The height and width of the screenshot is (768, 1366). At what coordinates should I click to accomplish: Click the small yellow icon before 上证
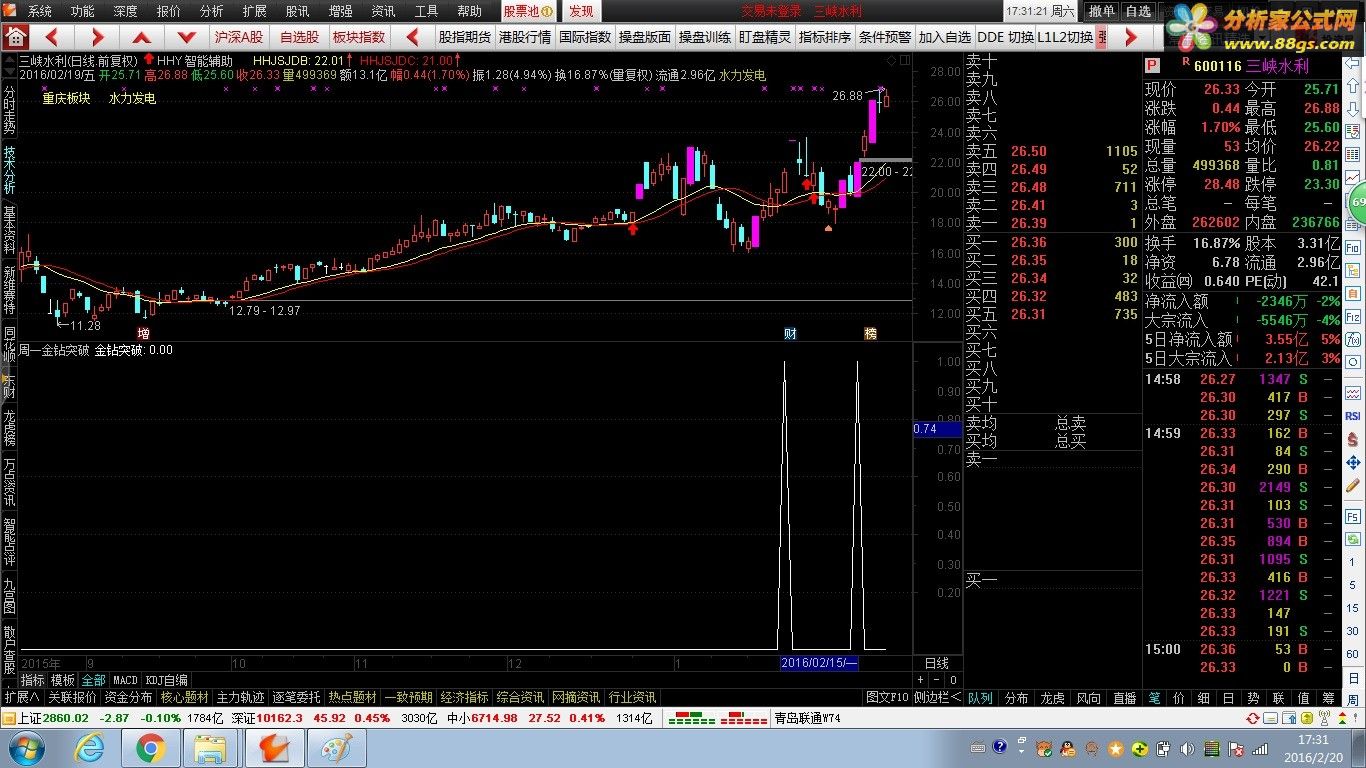click(x=9, y=717)
